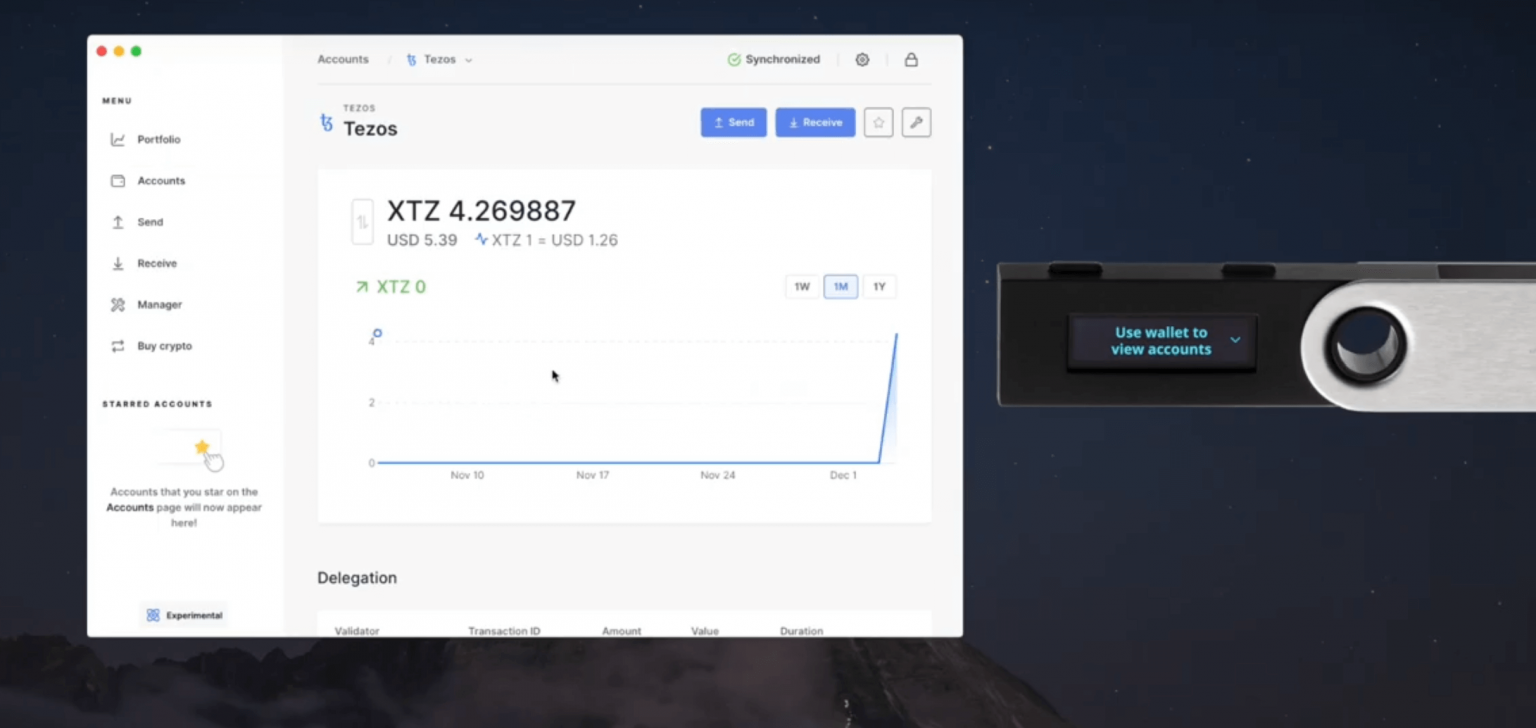Lock the app with the padlock icon

[910, 59]
